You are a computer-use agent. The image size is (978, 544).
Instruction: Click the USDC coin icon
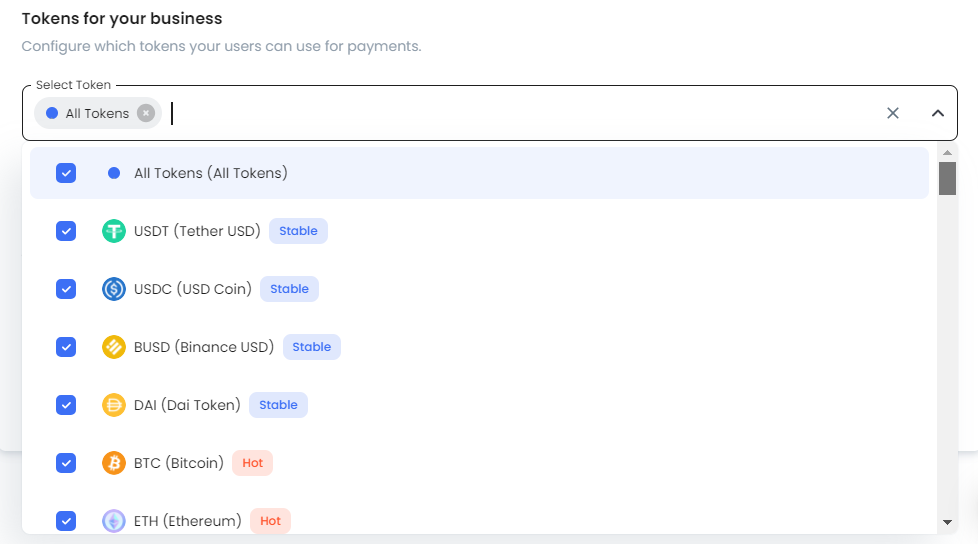pos(114,289)
